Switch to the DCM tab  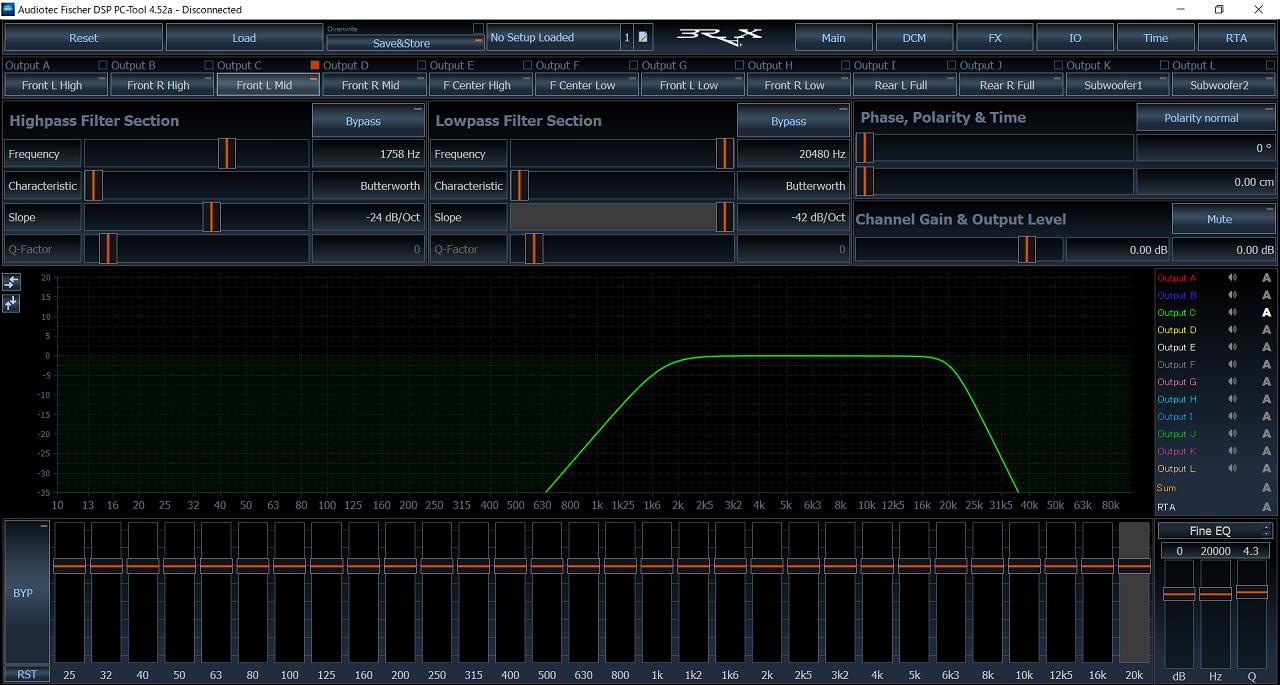(914, 38)
